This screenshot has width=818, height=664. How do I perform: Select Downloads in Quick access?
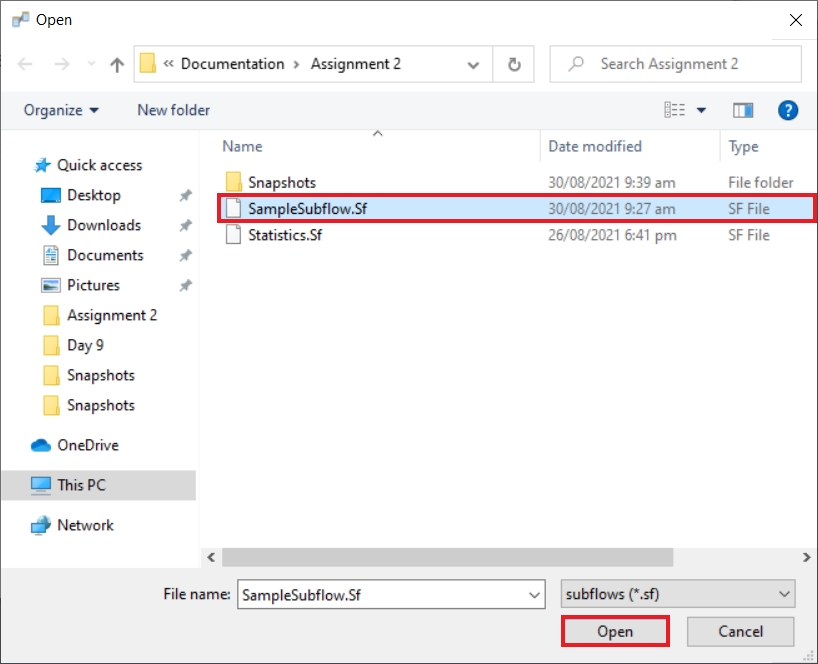[104, 225]
